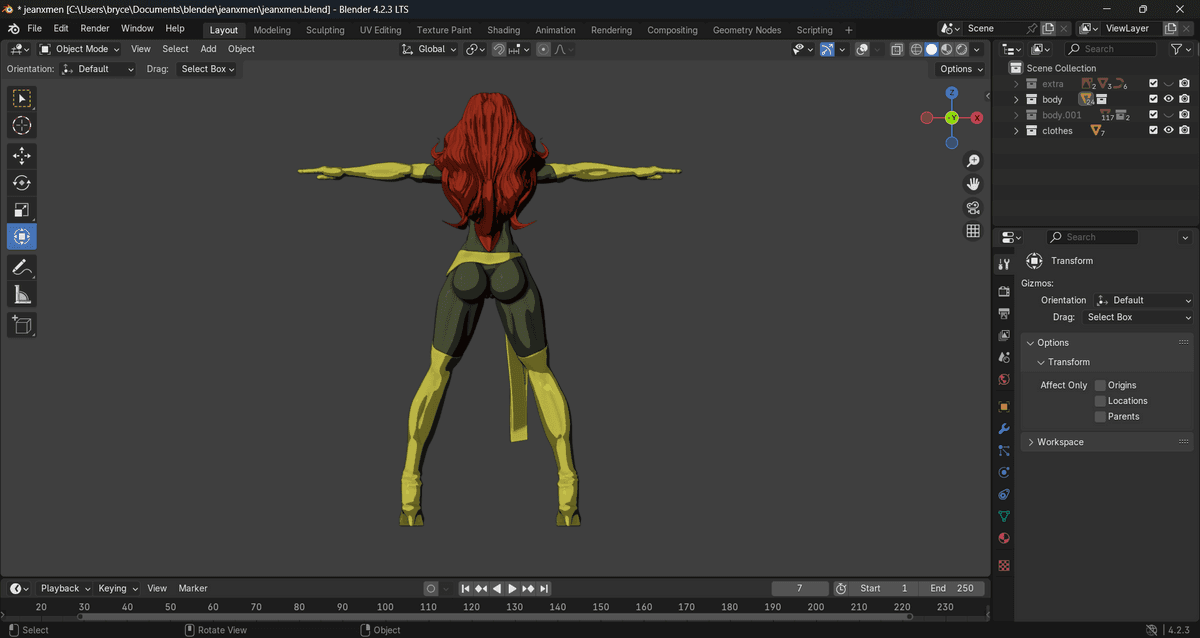Activate the Measure tool

pyautogui.click(x=21, y=294)
